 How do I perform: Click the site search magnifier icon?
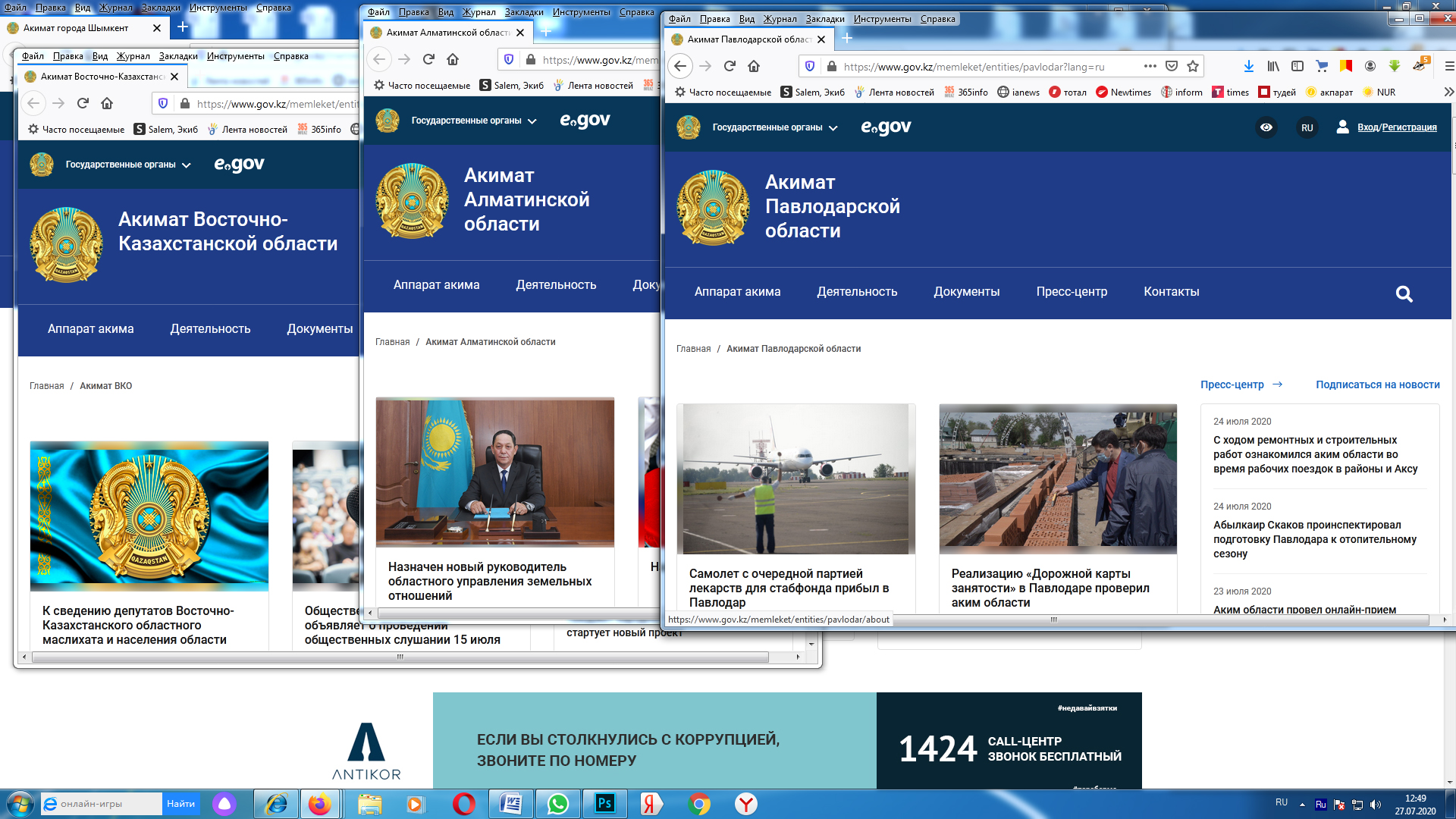click(1404, 293)
